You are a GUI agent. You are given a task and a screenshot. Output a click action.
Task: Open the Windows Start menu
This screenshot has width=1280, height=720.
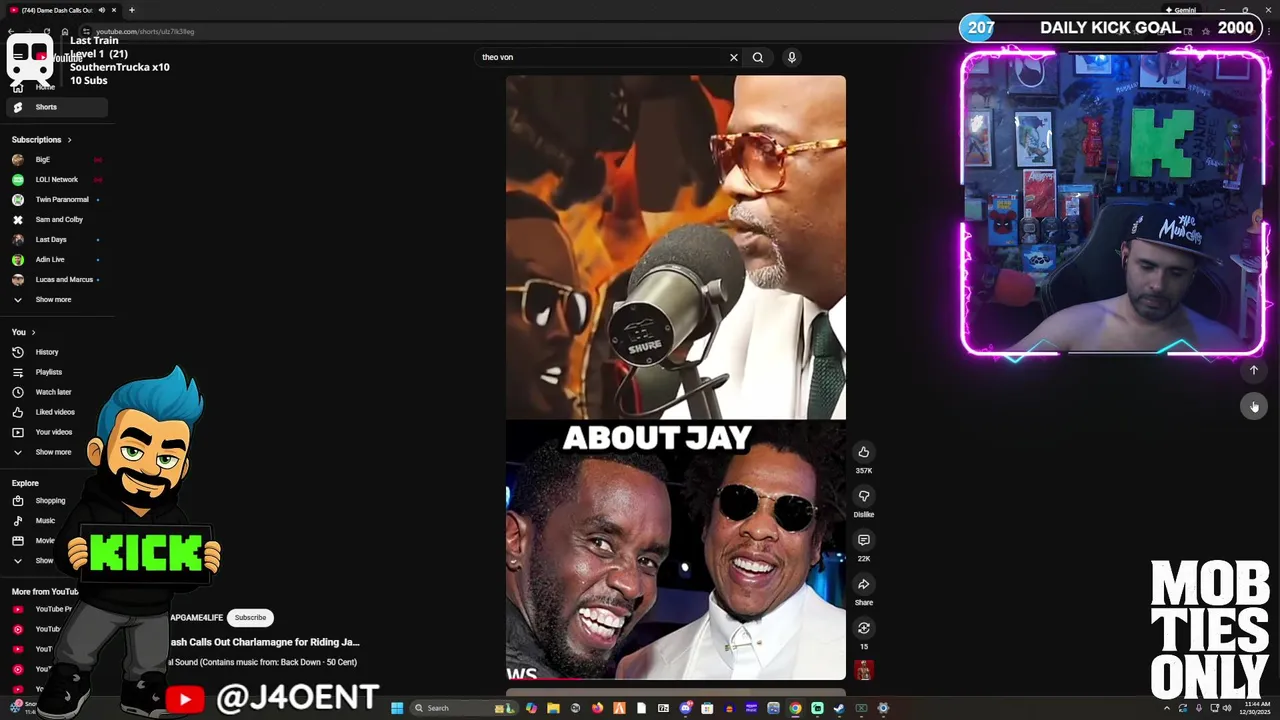(x=397, y=708)
